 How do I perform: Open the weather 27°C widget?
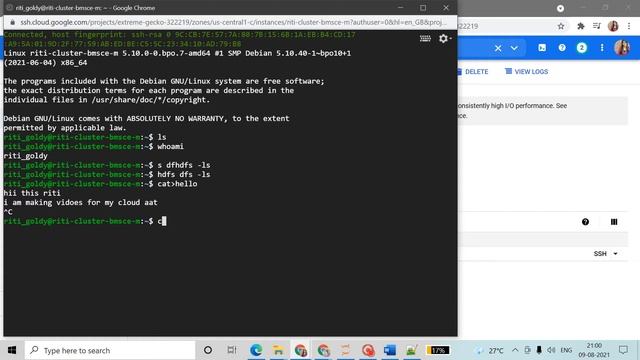click(489, 350)
